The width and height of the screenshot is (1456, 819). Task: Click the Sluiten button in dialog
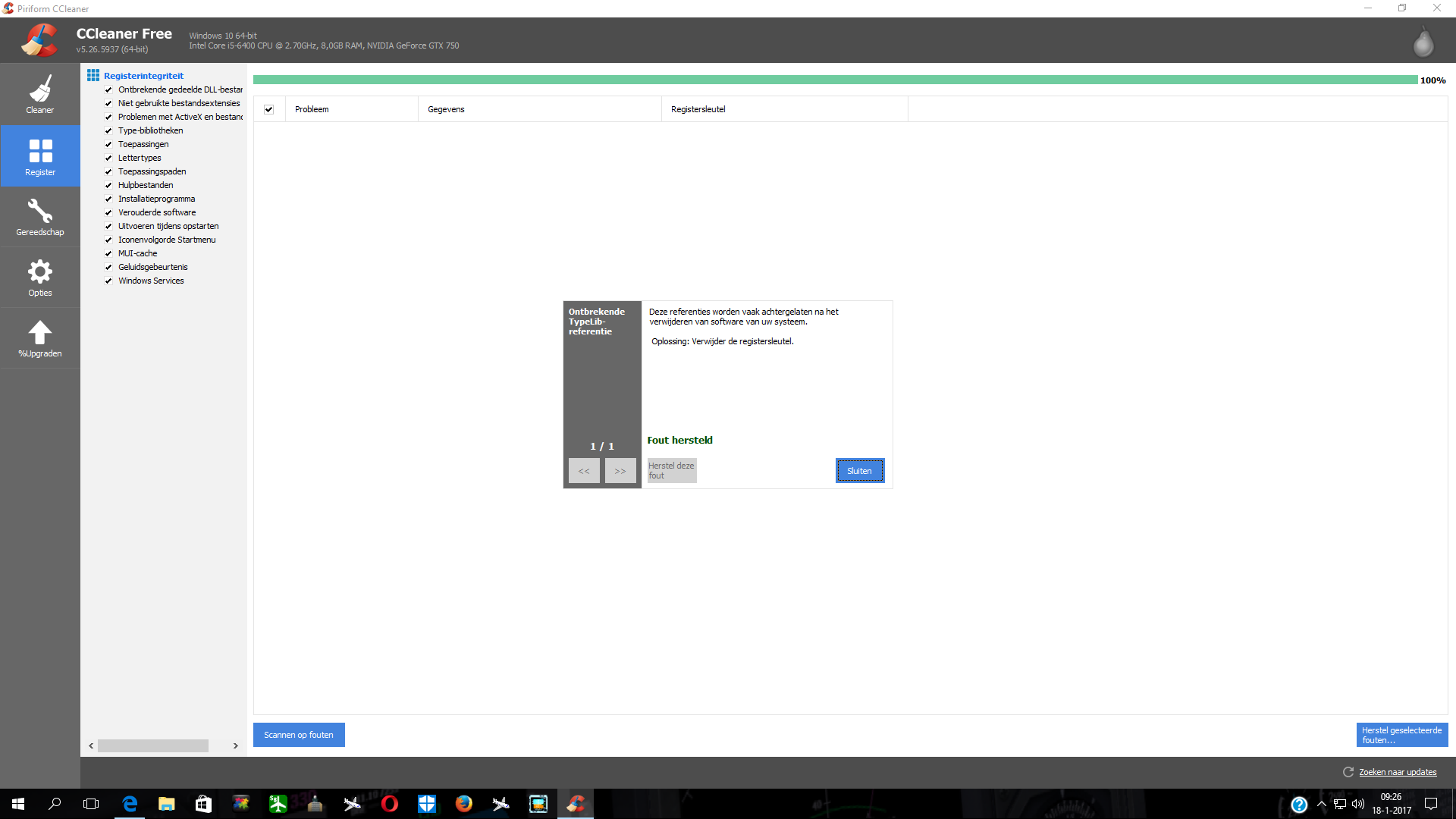tap(860, 471)
